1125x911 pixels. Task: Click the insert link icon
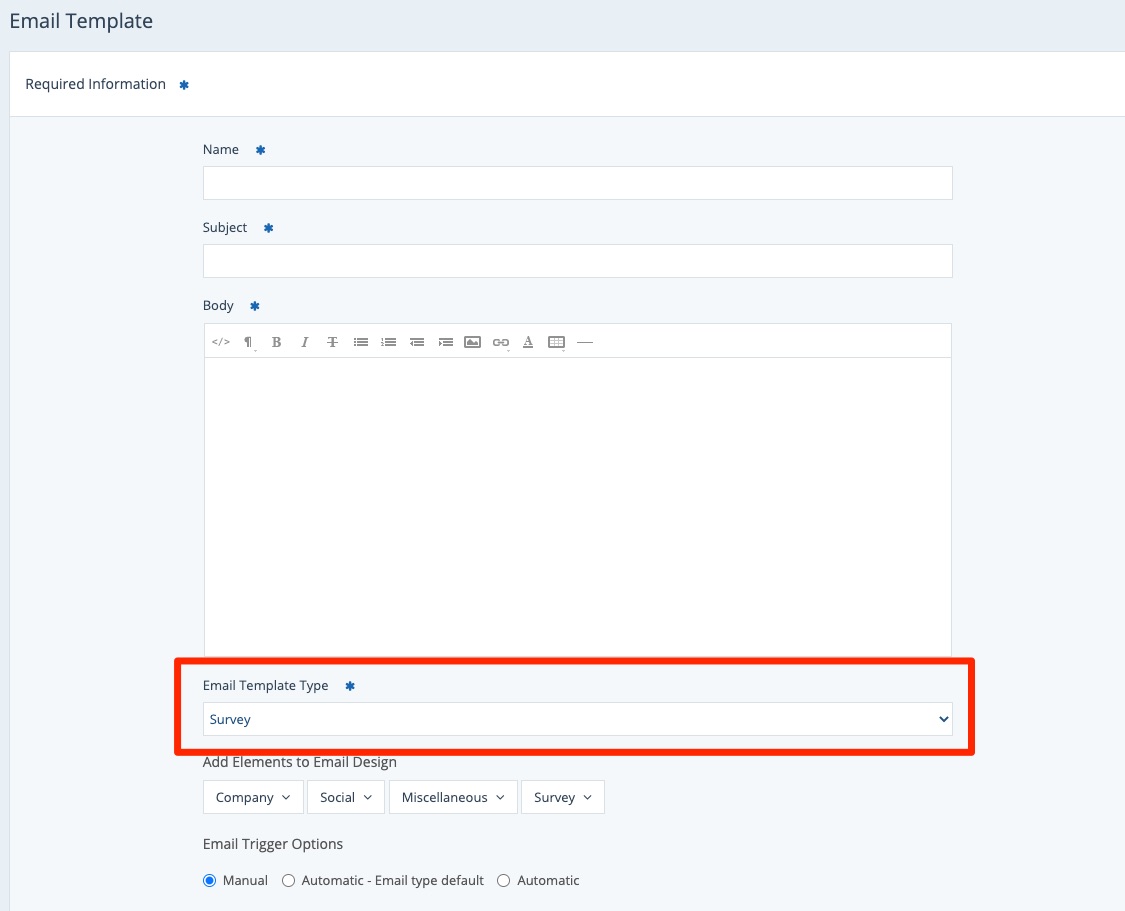501,342
